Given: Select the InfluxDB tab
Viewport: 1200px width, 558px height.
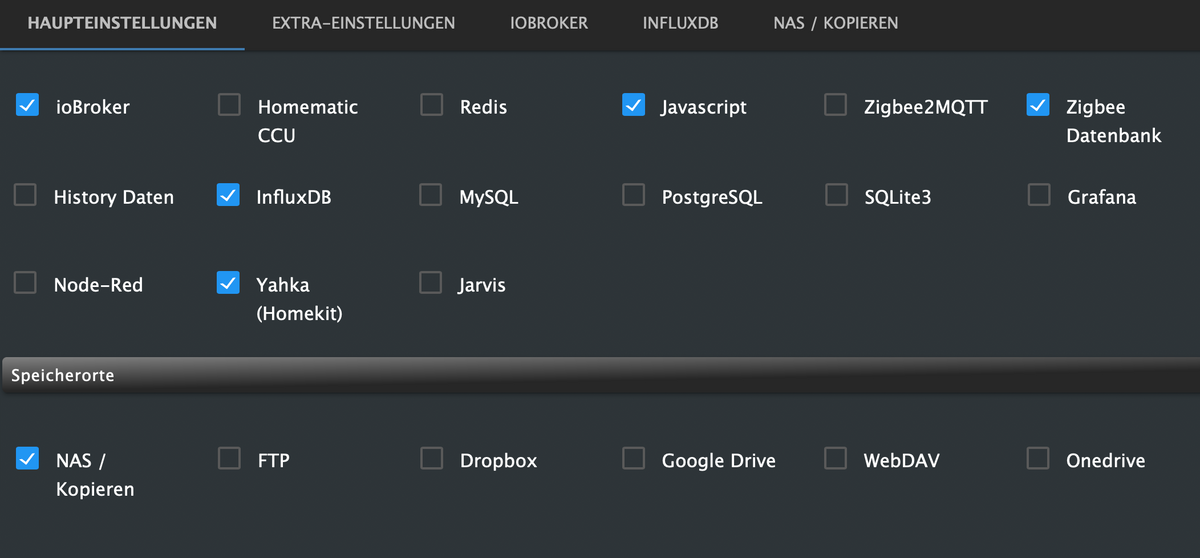Looking at the screenshot, I should [680, 22].
